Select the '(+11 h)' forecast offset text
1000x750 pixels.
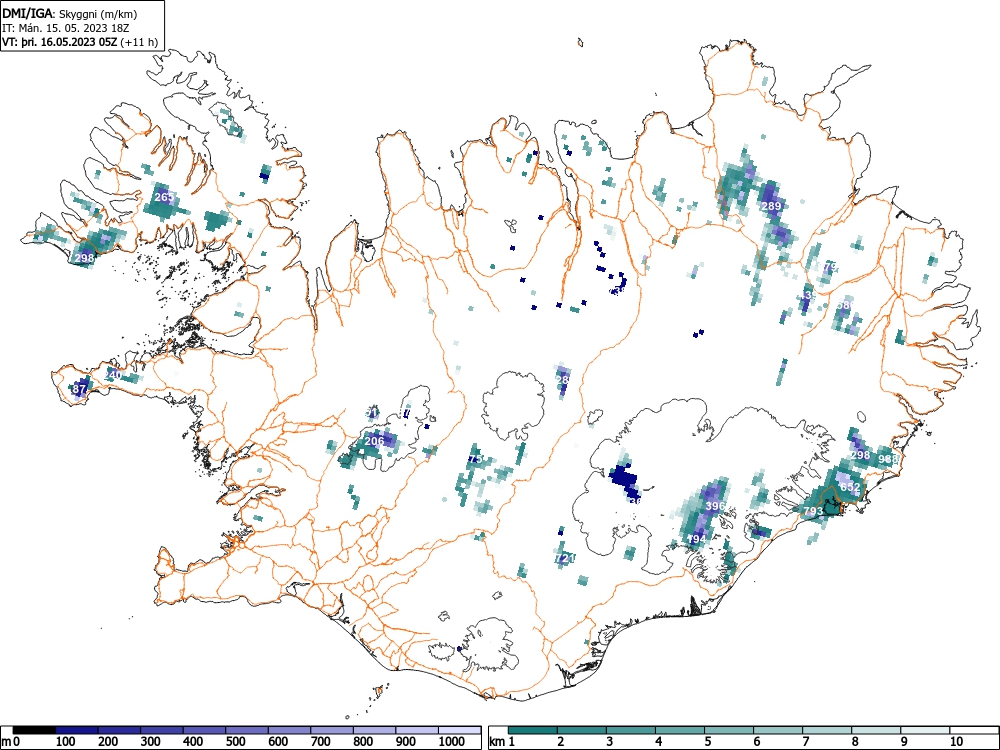click(x=138, y=42)
